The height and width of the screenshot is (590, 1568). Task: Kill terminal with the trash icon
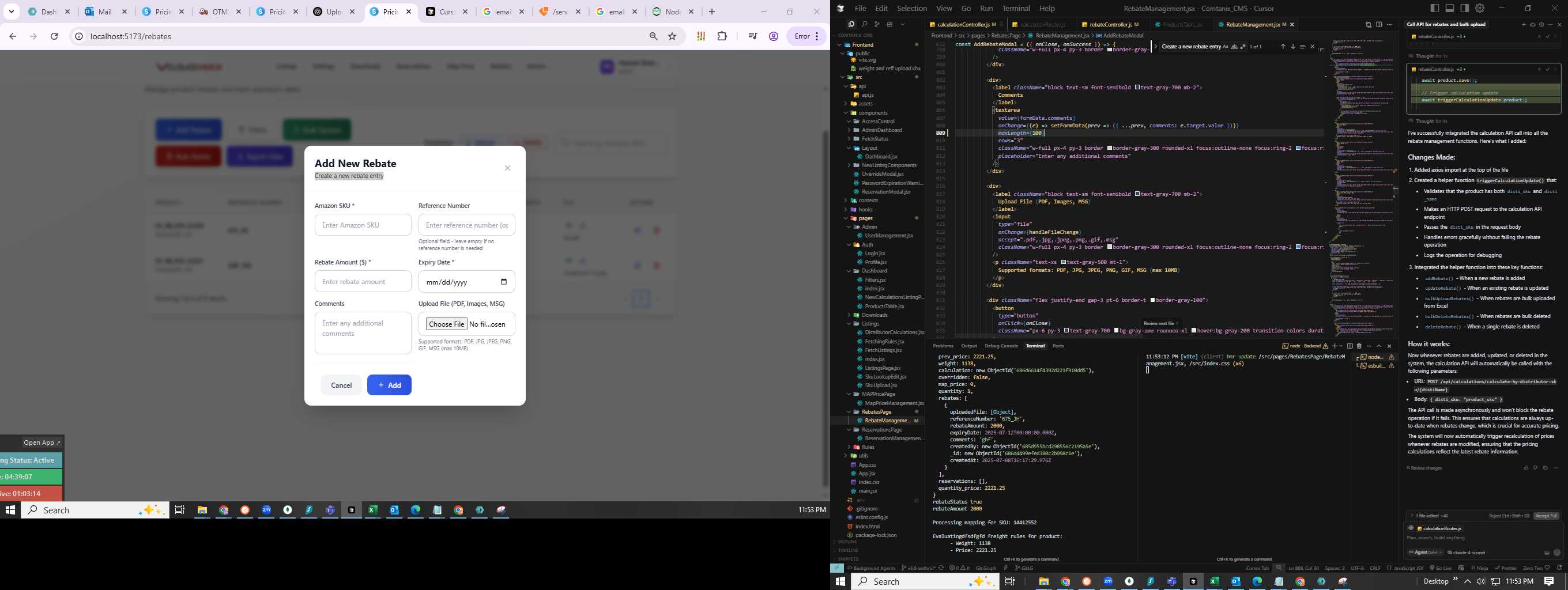(x=1359, y=346)
